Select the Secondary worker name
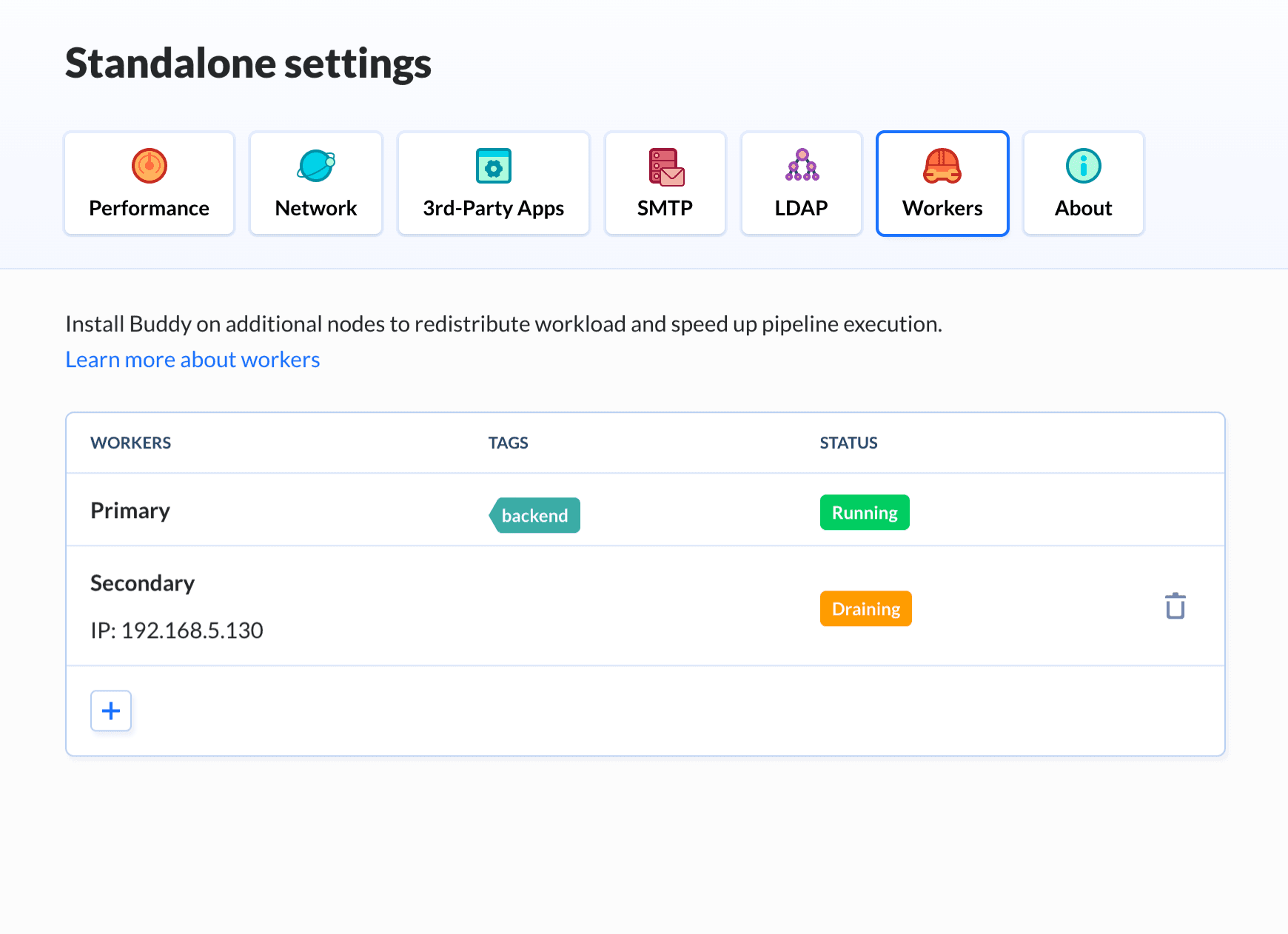Screen dimensions: 1288x934 [142, 583]
